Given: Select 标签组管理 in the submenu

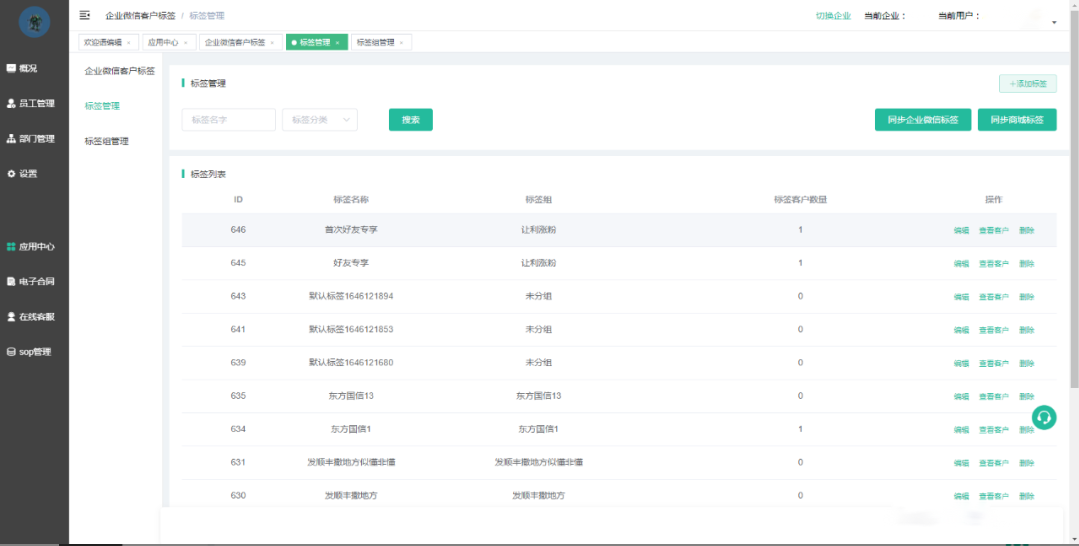Looking at the screenshot, I should (107, 141).
